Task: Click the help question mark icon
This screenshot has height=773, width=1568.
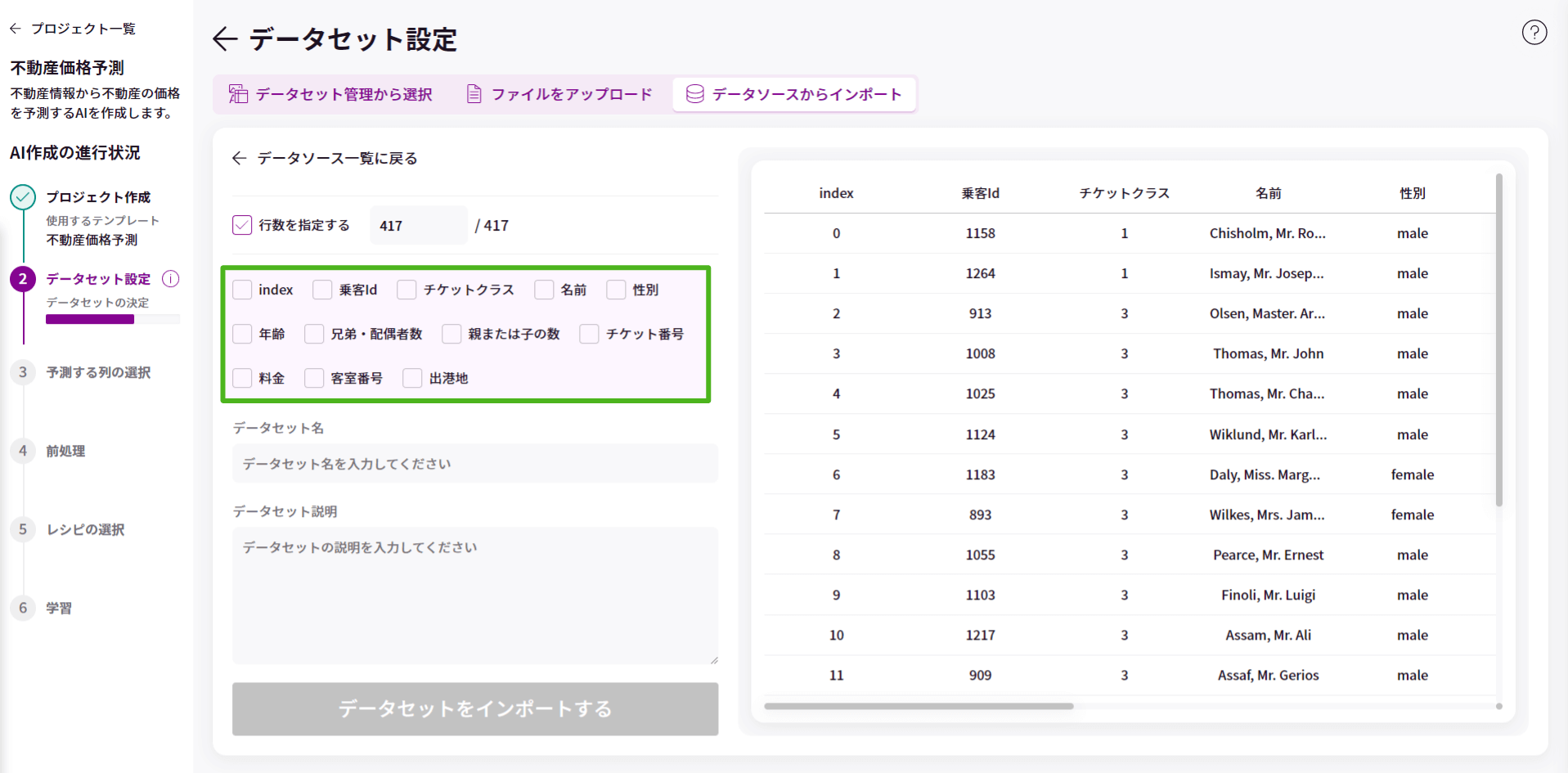Action: pyautogui.click(x=1534, y=32)
